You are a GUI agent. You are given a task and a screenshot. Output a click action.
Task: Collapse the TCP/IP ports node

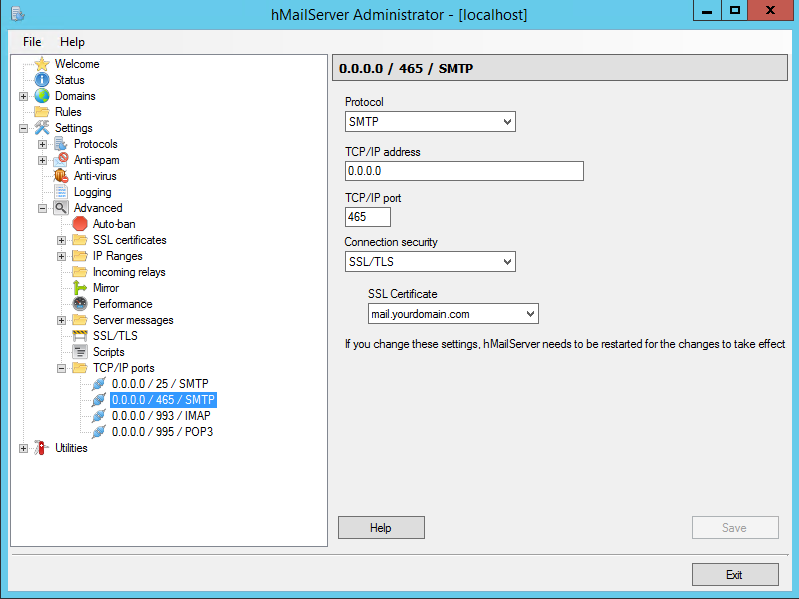coord(62,368)
